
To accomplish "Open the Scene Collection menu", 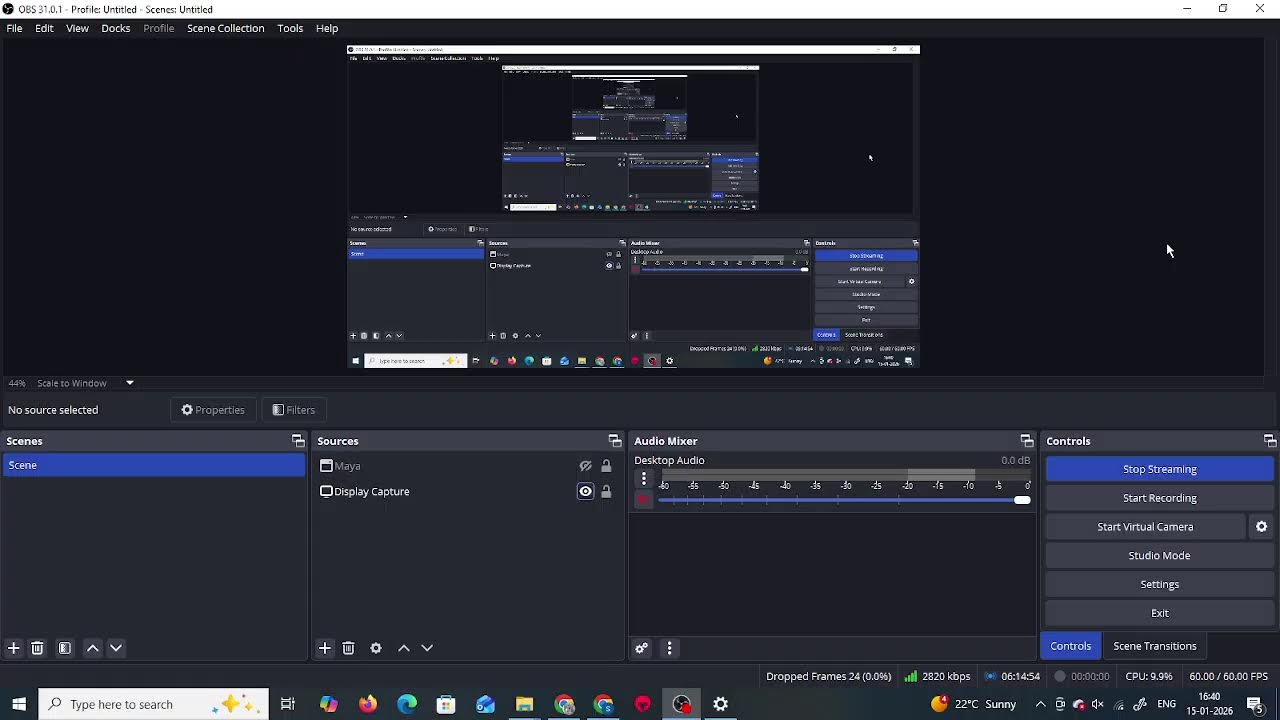I will pyautogui.click(x=226, y=28).
